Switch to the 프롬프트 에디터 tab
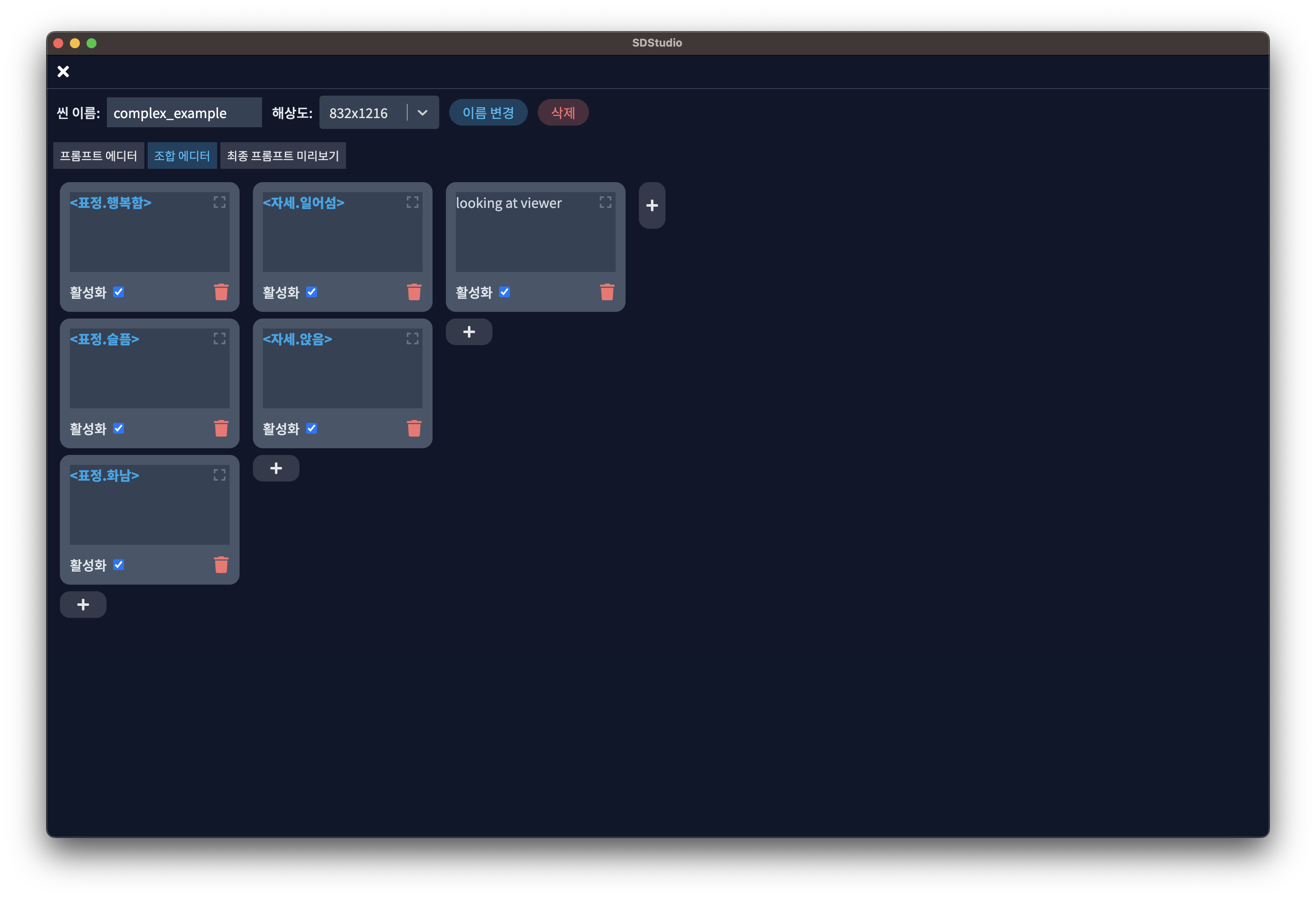The height and width of the screenshot is (899, 1316). tap(99, 156)
